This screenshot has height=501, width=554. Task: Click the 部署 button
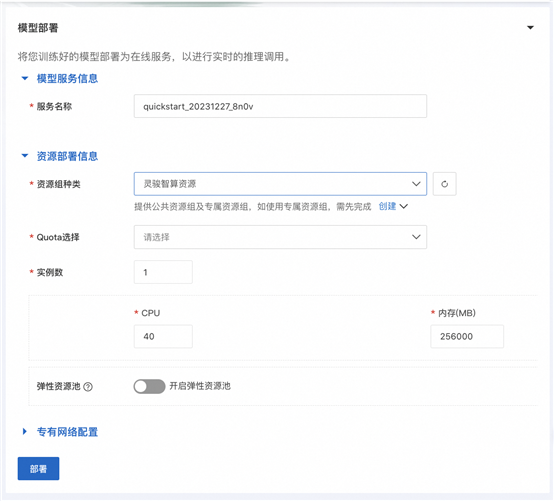coord(39,469)
